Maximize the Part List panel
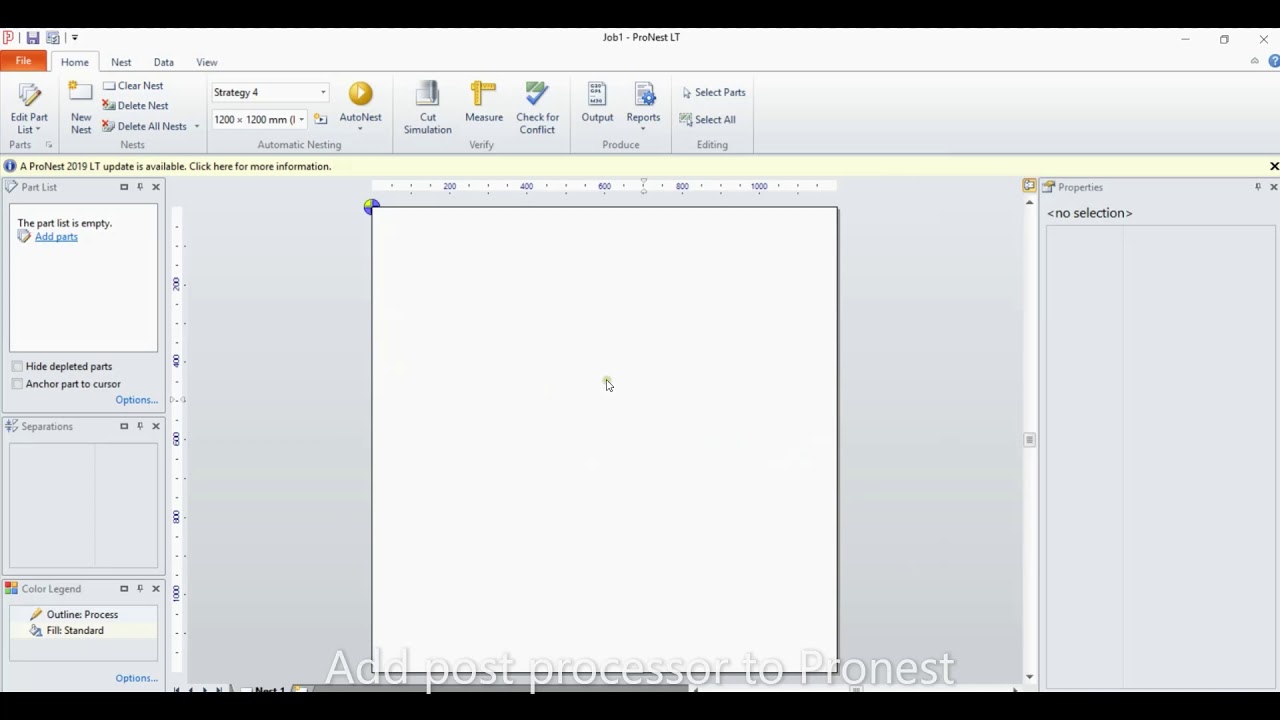1280x720 pixels. pyautogui.click(x=124, y=187)
